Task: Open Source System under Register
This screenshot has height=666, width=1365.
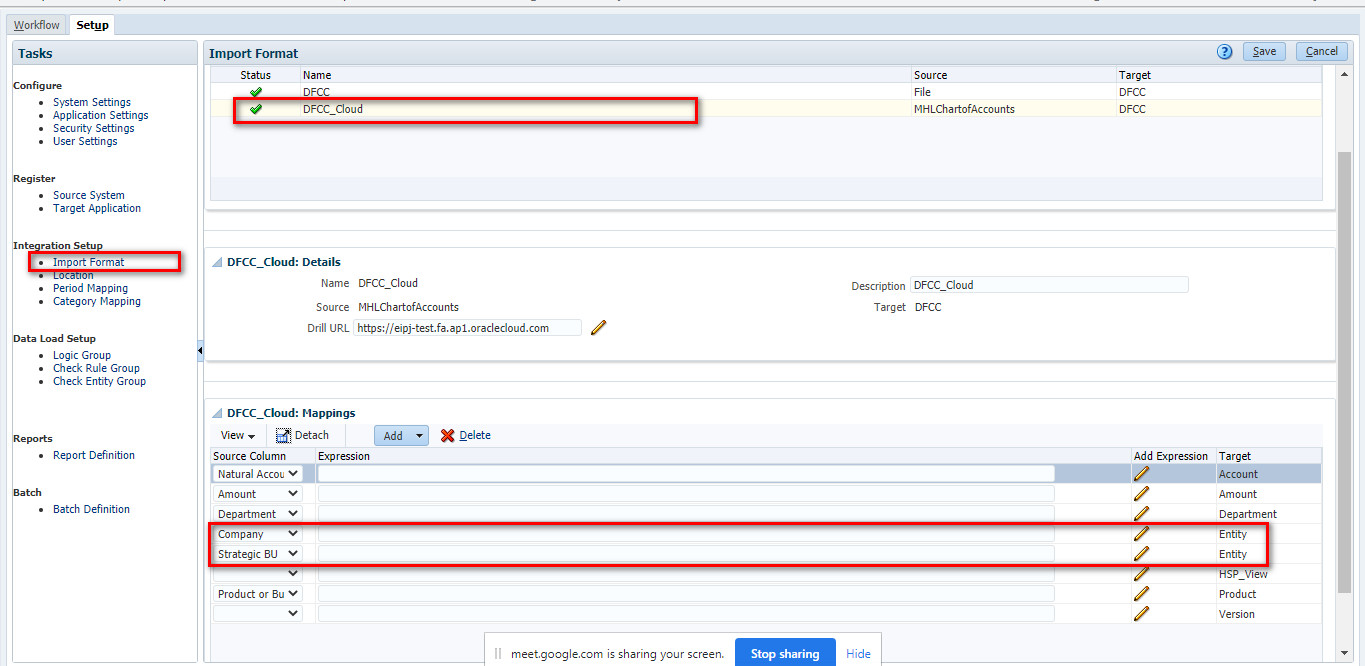Action: tap(89, 195)
